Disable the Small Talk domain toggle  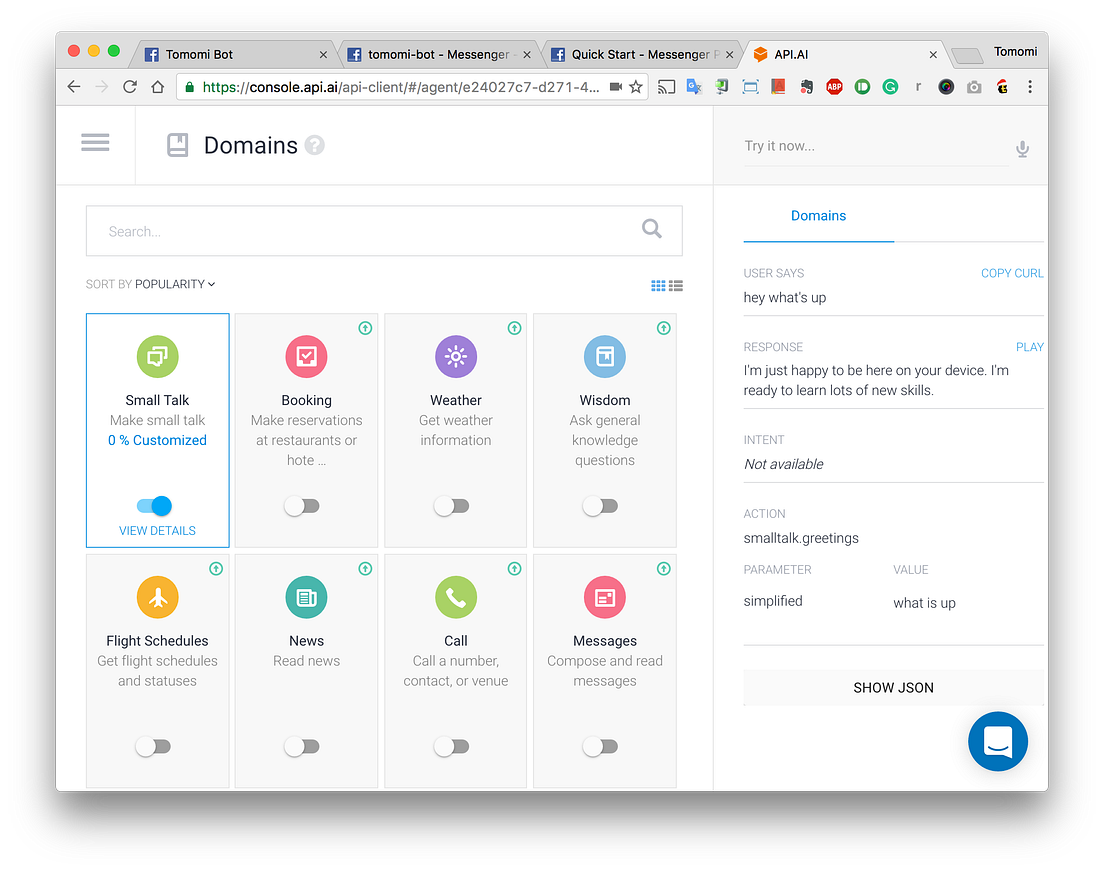pos(157,507)
